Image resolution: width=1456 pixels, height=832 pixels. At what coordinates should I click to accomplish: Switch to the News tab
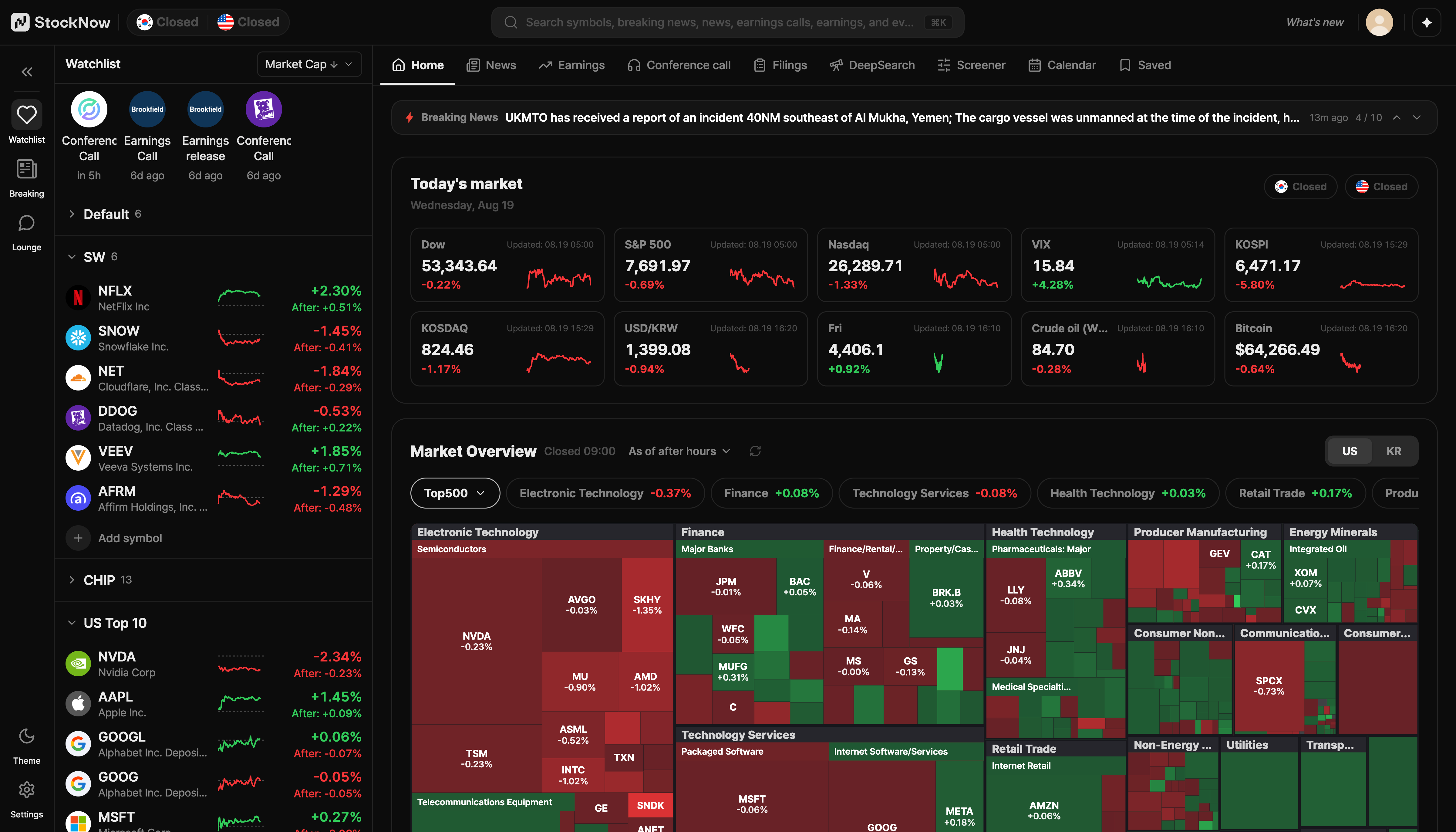coord(491,65)
